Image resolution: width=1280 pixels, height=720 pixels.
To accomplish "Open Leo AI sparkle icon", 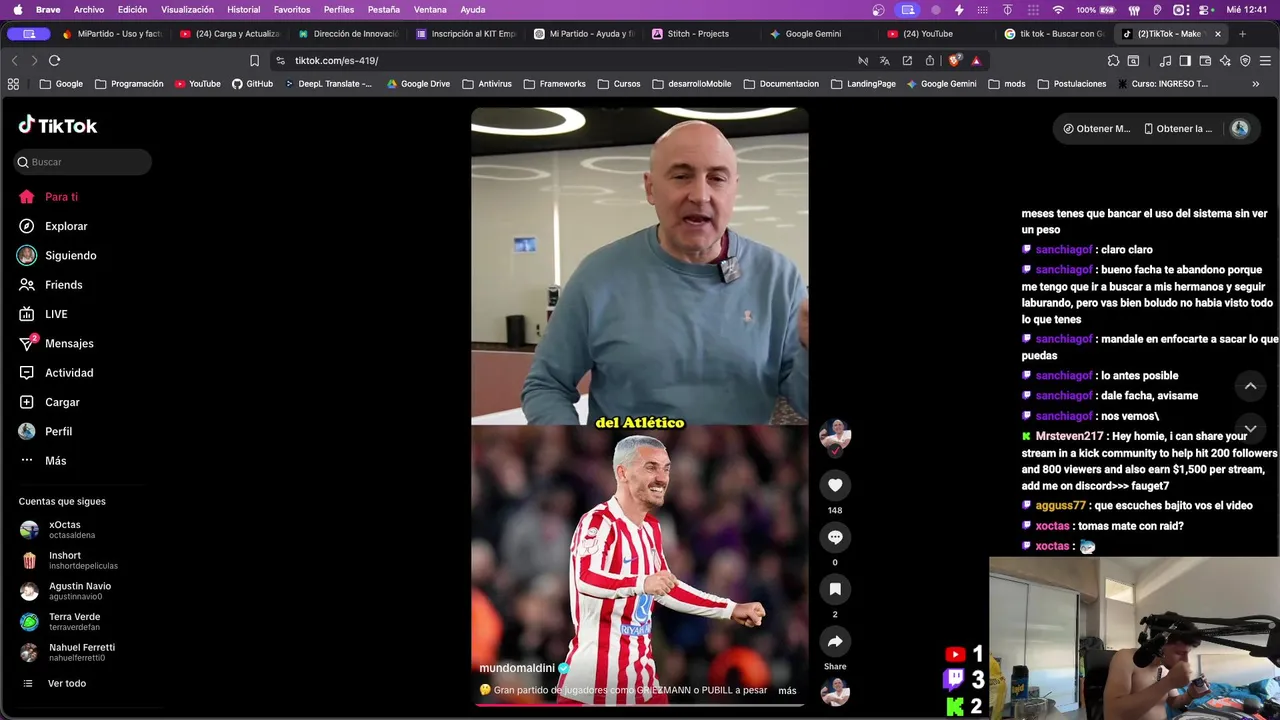I will click(x=1225, y=60).
